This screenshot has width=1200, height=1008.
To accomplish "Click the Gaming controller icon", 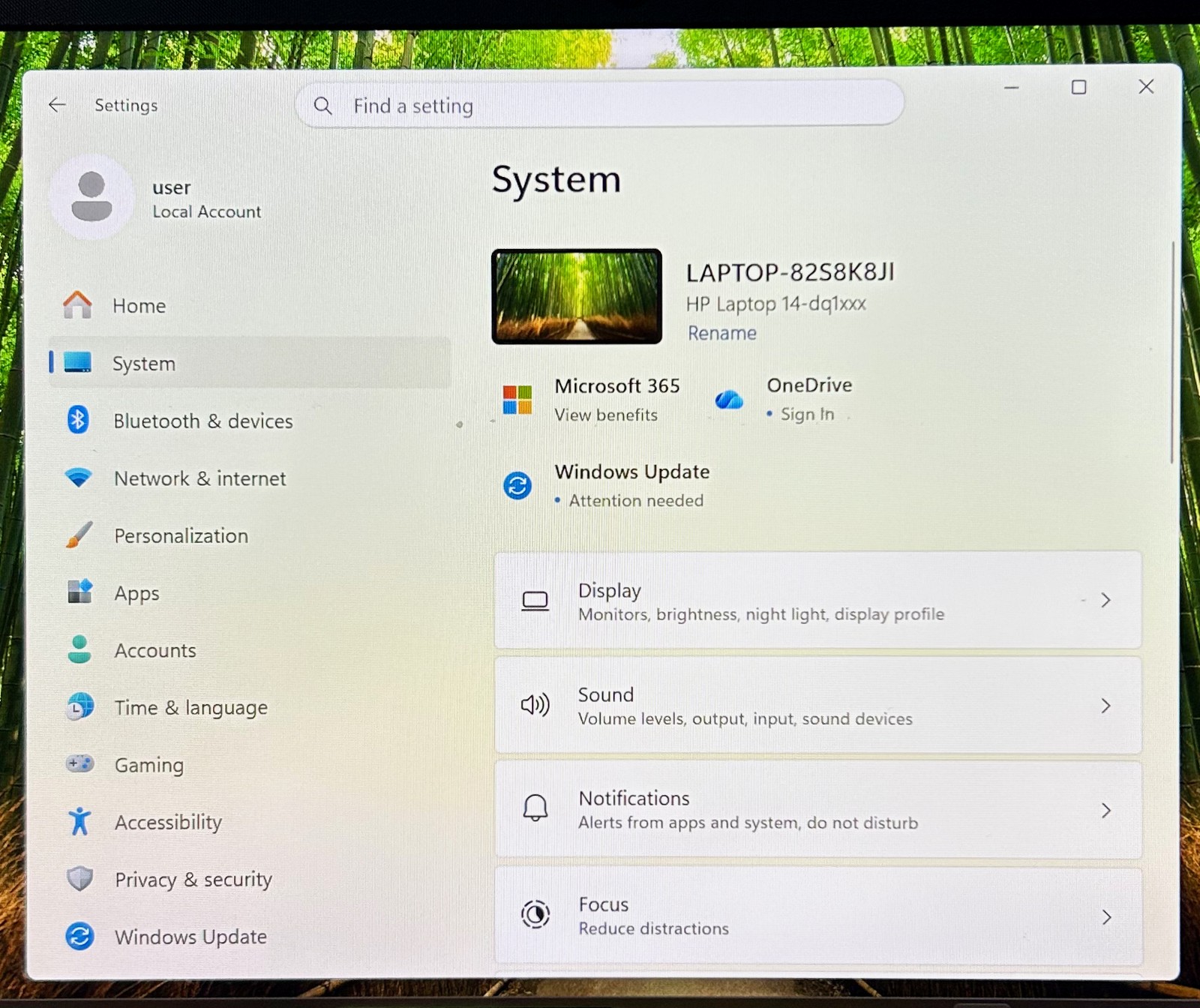I will coord(79,763).
